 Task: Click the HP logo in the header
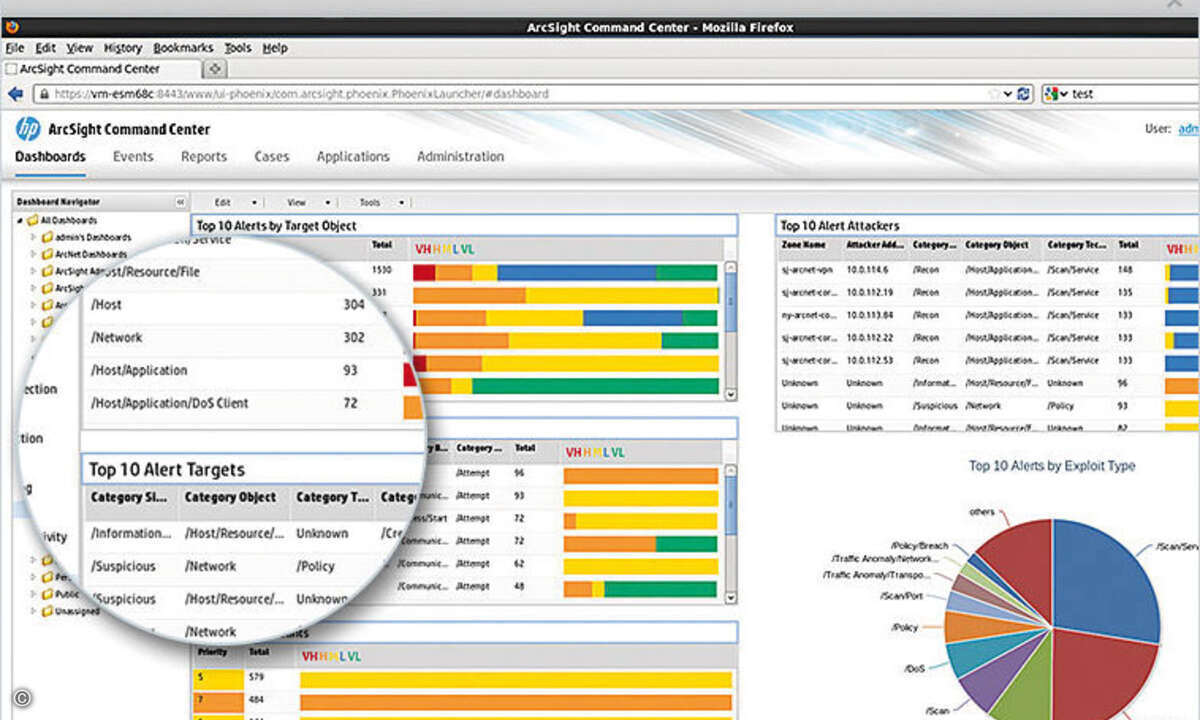[28, 128]
